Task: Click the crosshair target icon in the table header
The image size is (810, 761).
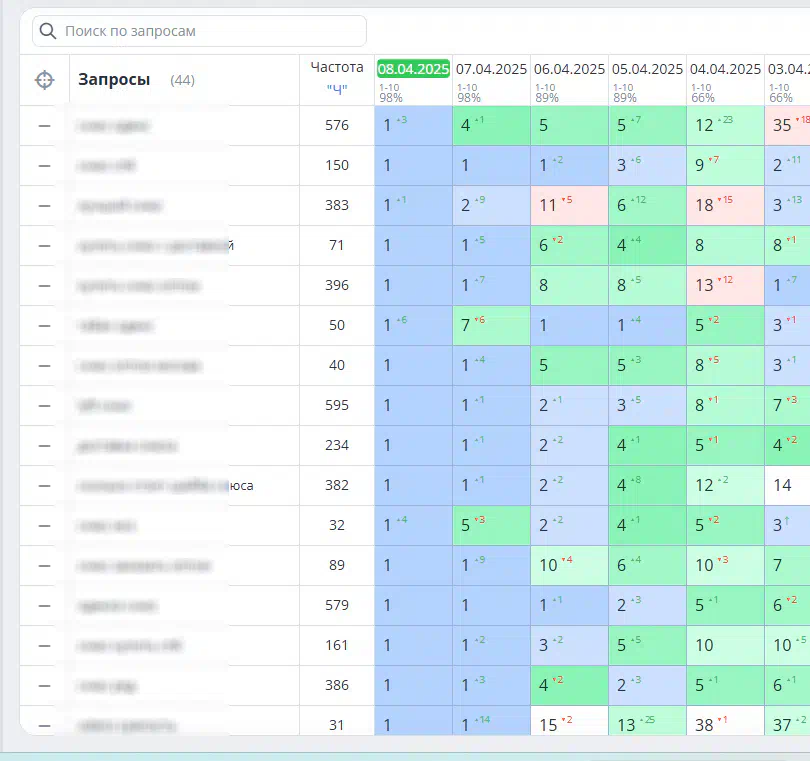Action: pyautogui.click(x=44, y=80)
